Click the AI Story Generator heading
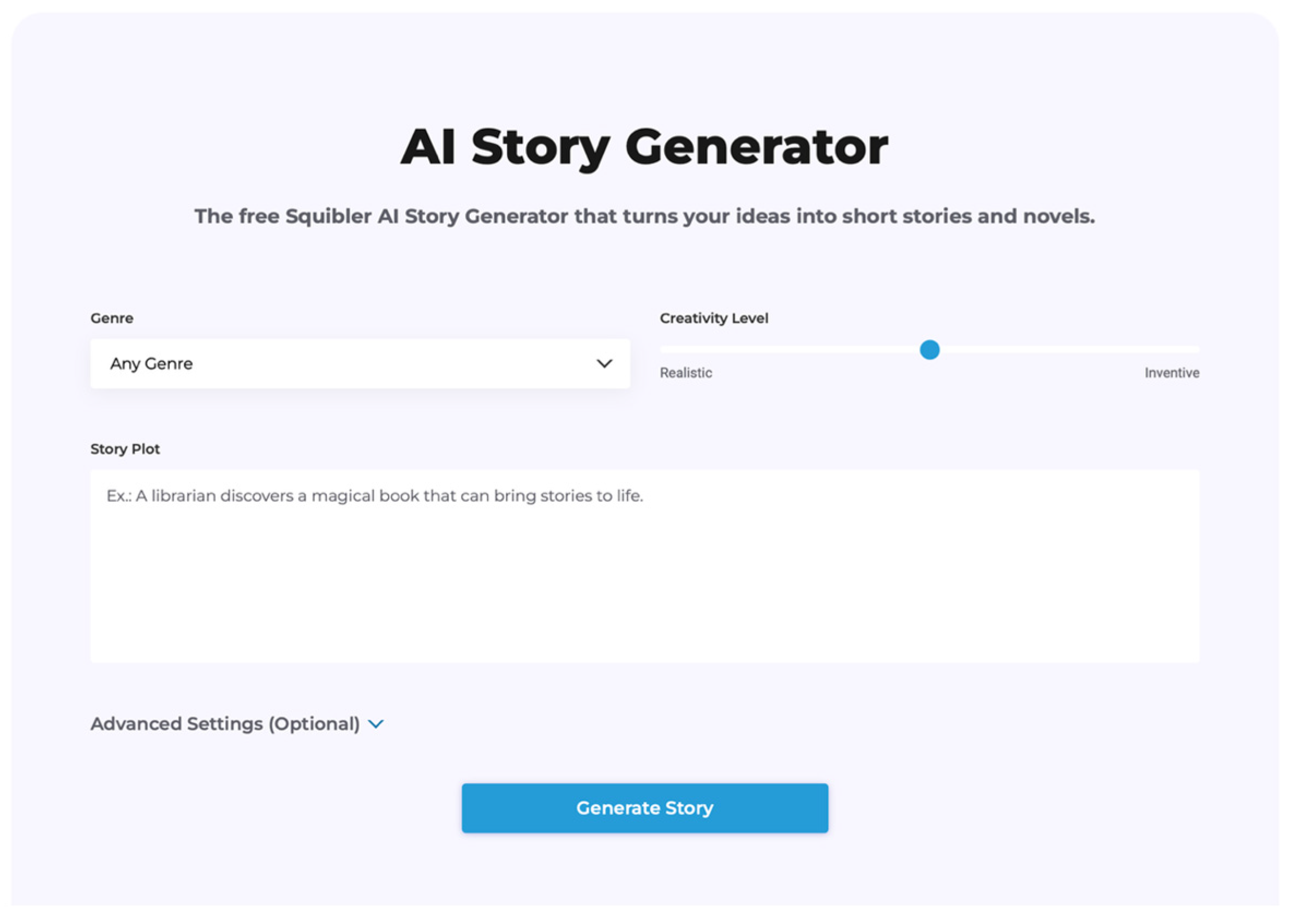 point(644,147)
